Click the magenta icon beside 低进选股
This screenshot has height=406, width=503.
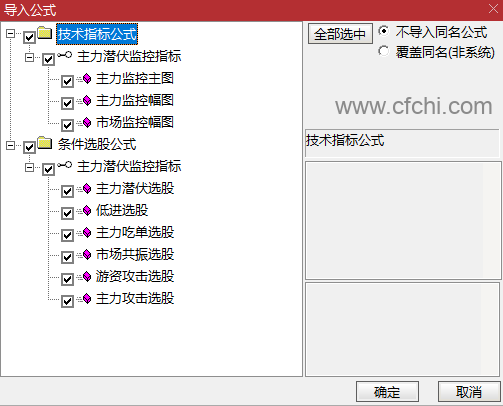coord(87,210)
